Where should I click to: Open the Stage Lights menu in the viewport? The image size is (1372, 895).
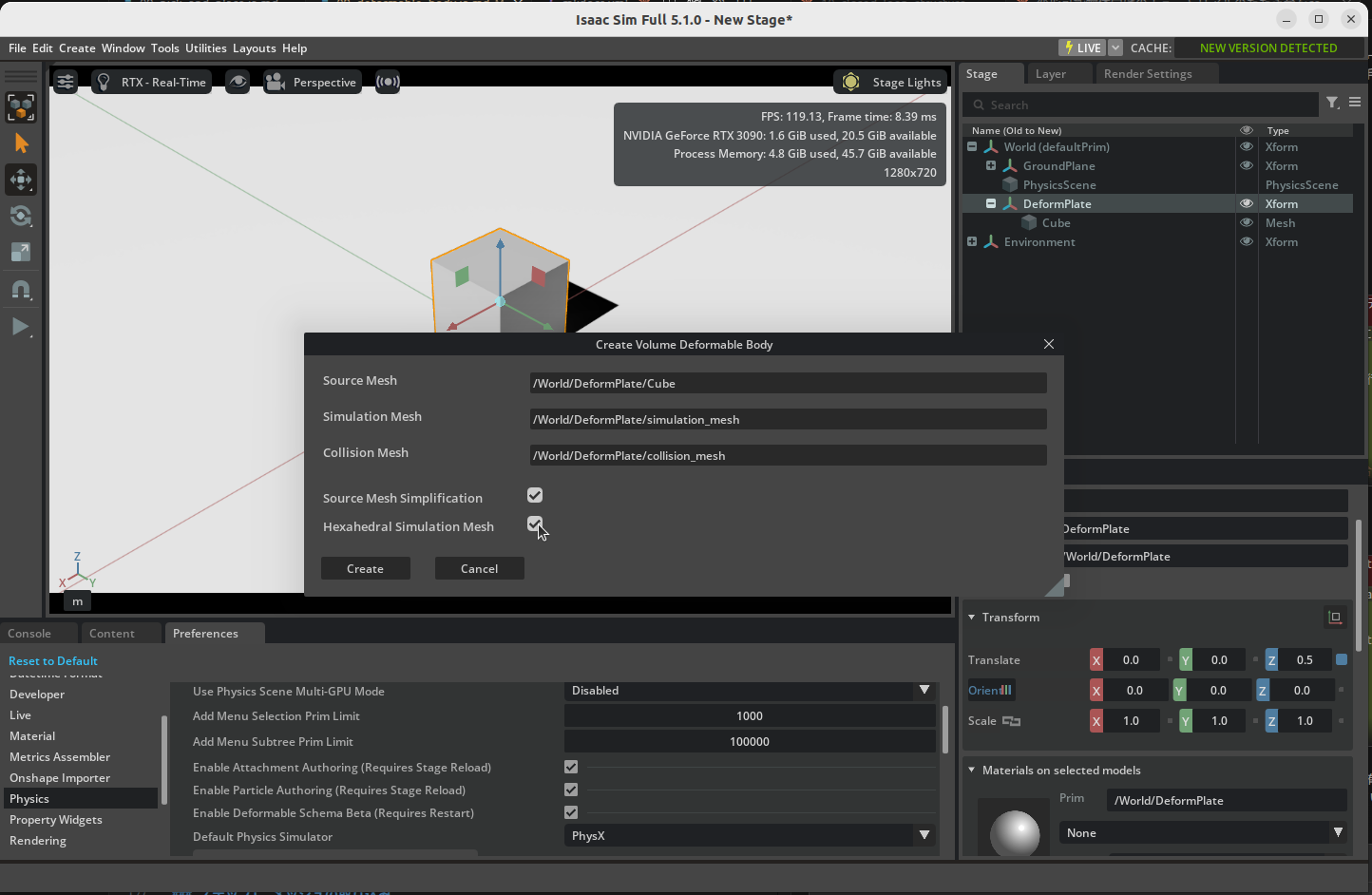tap(889, 82)
